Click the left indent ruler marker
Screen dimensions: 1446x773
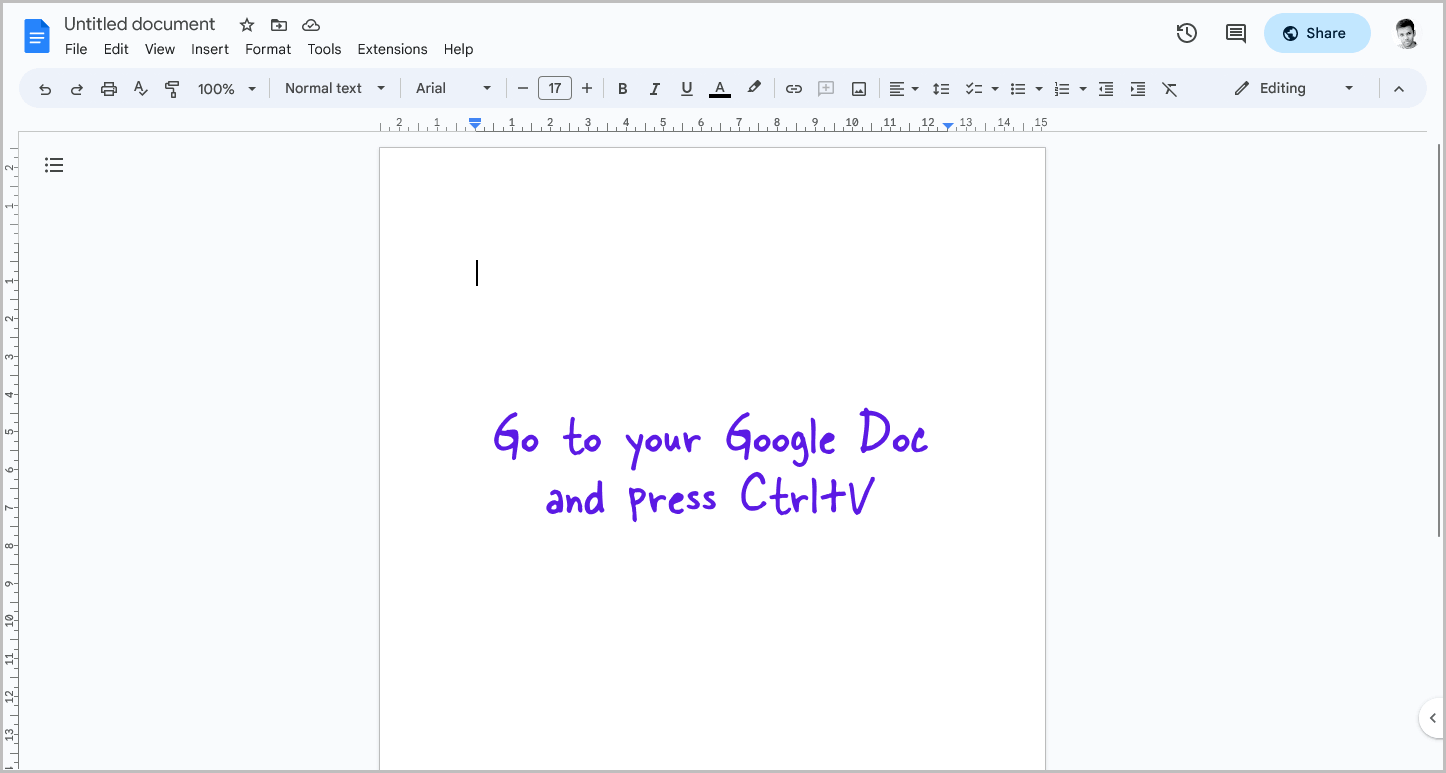click(476, 123)
